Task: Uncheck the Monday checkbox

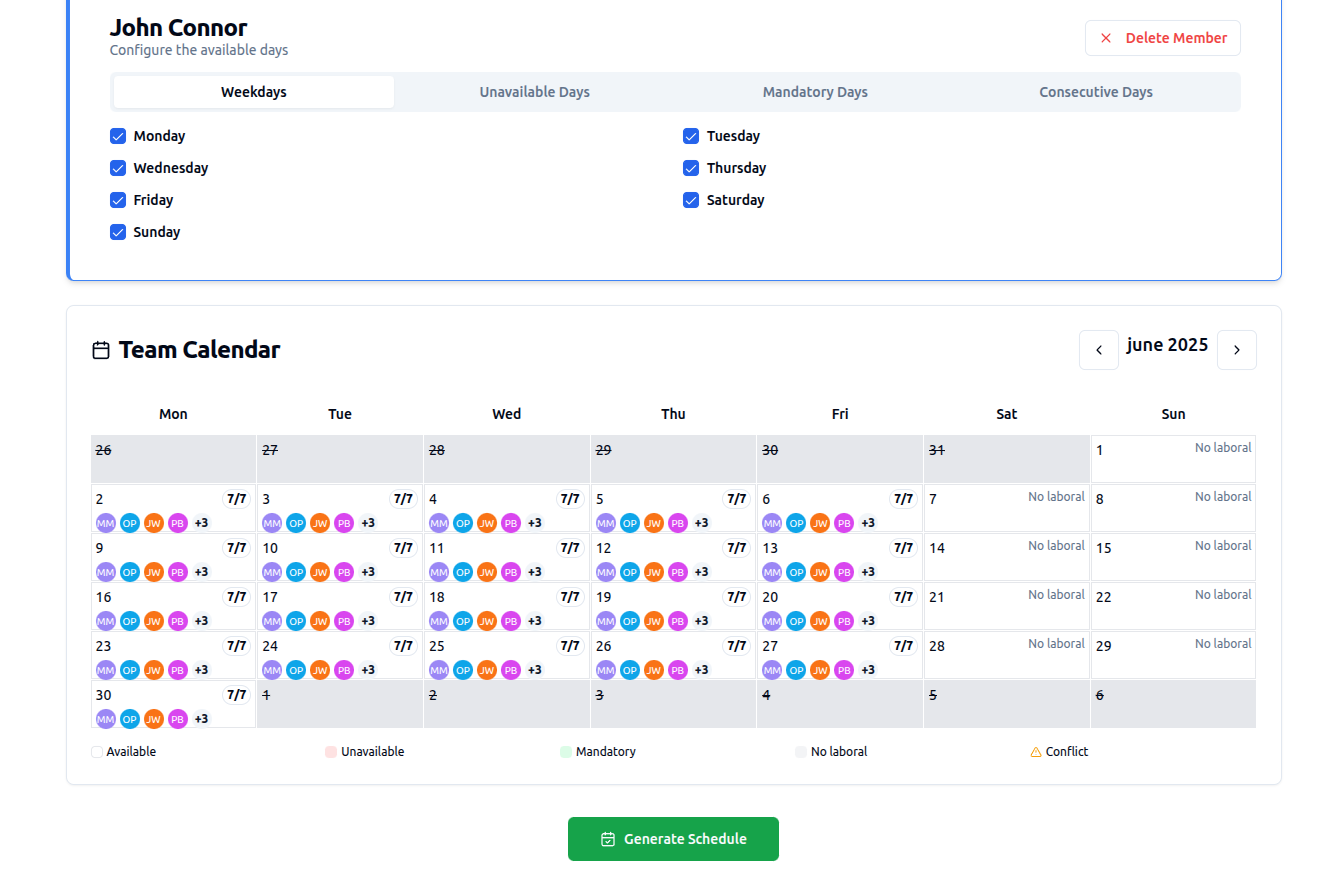Action: [x=118, y=136]
